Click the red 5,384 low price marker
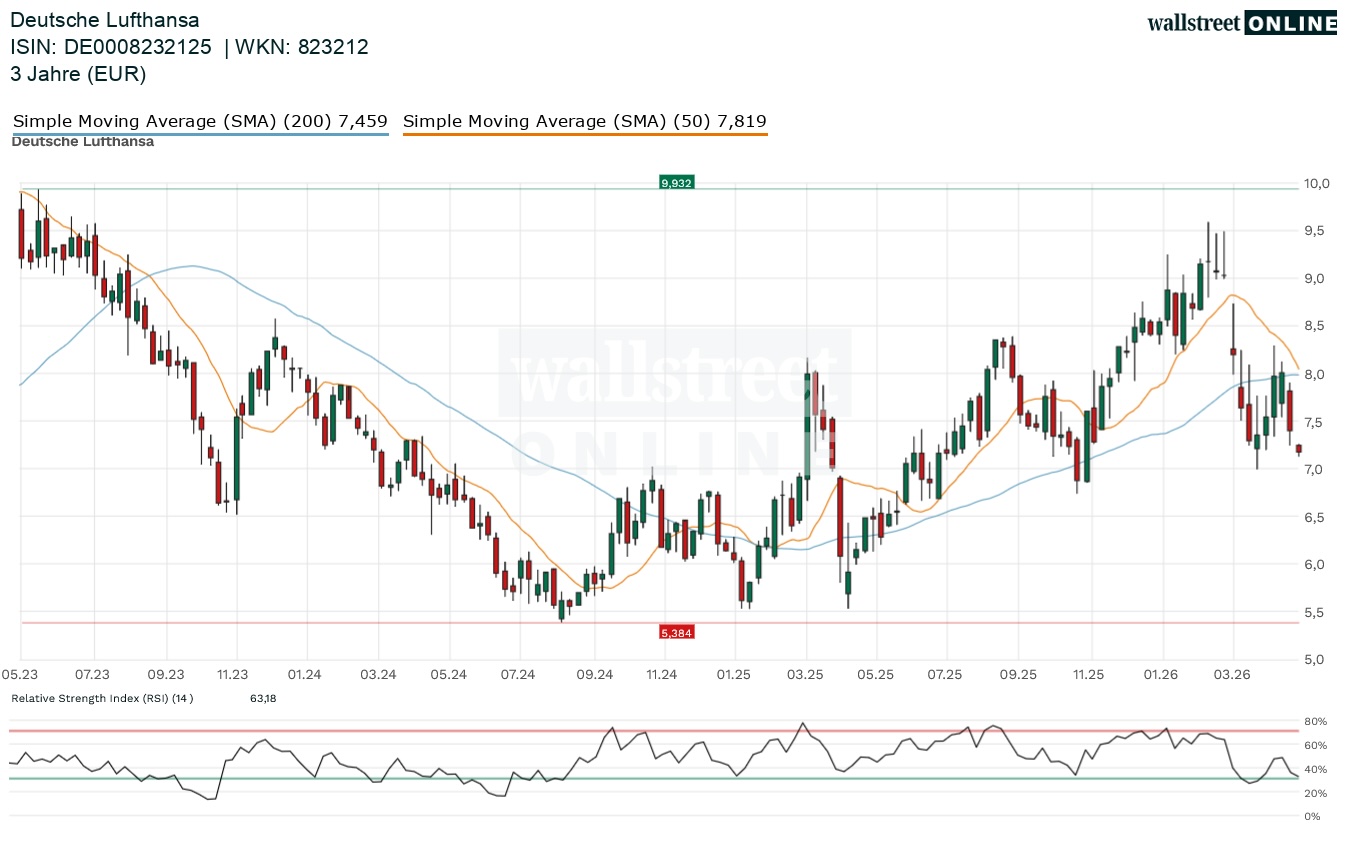The height and width of the screenshot is (843, 1349). coord(676,632)
